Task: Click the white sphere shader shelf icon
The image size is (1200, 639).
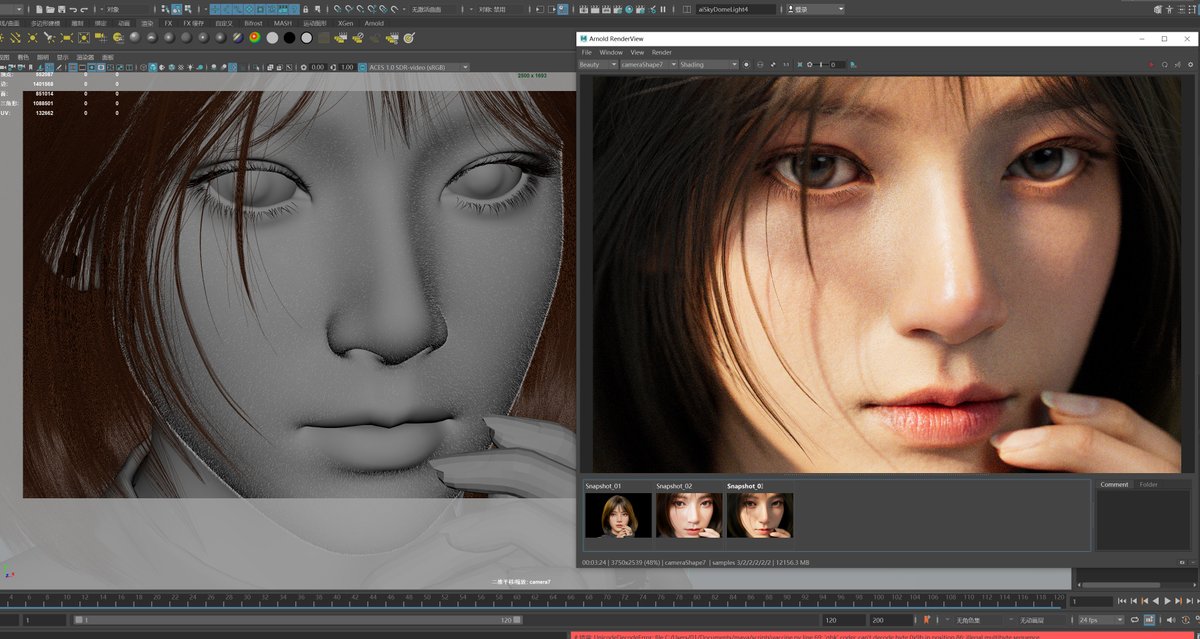Action: pyautogui.click(x=272, y=37)
